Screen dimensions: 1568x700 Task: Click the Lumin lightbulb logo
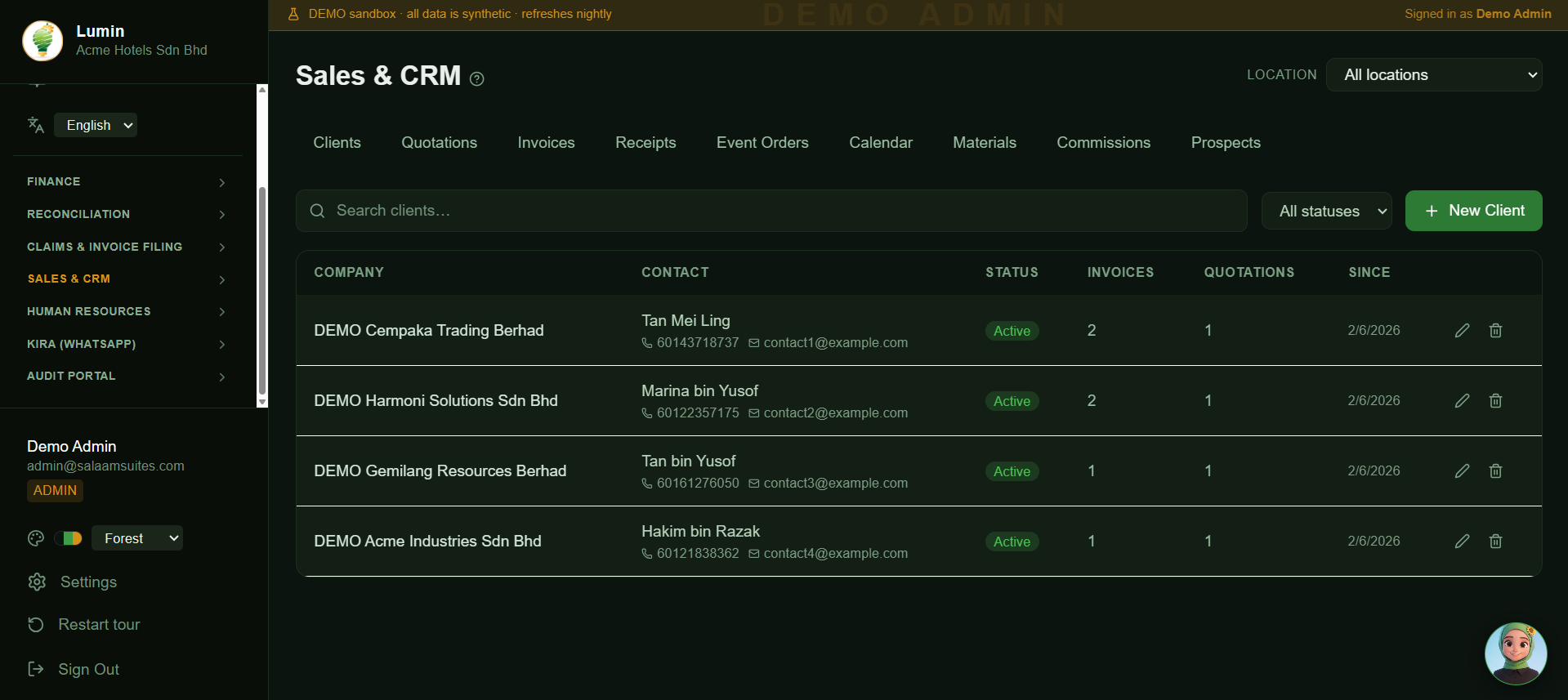point(42,41)
